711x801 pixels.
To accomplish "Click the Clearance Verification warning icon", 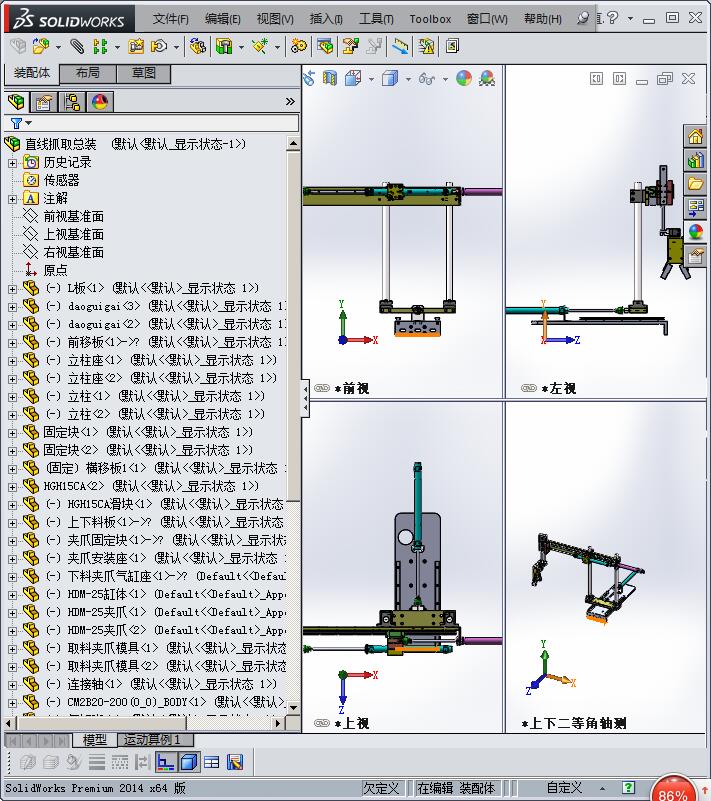I will (x=426, y=46).
